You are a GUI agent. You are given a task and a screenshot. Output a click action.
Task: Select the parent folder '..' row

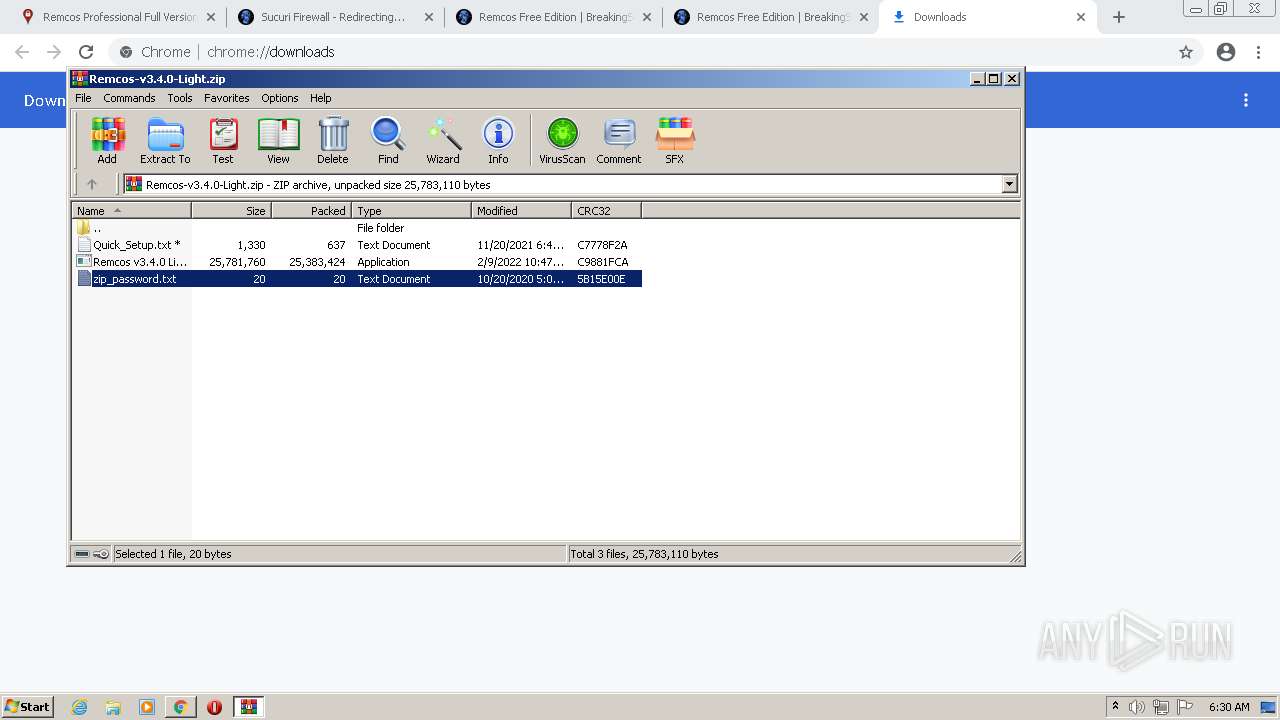point(357,228)
